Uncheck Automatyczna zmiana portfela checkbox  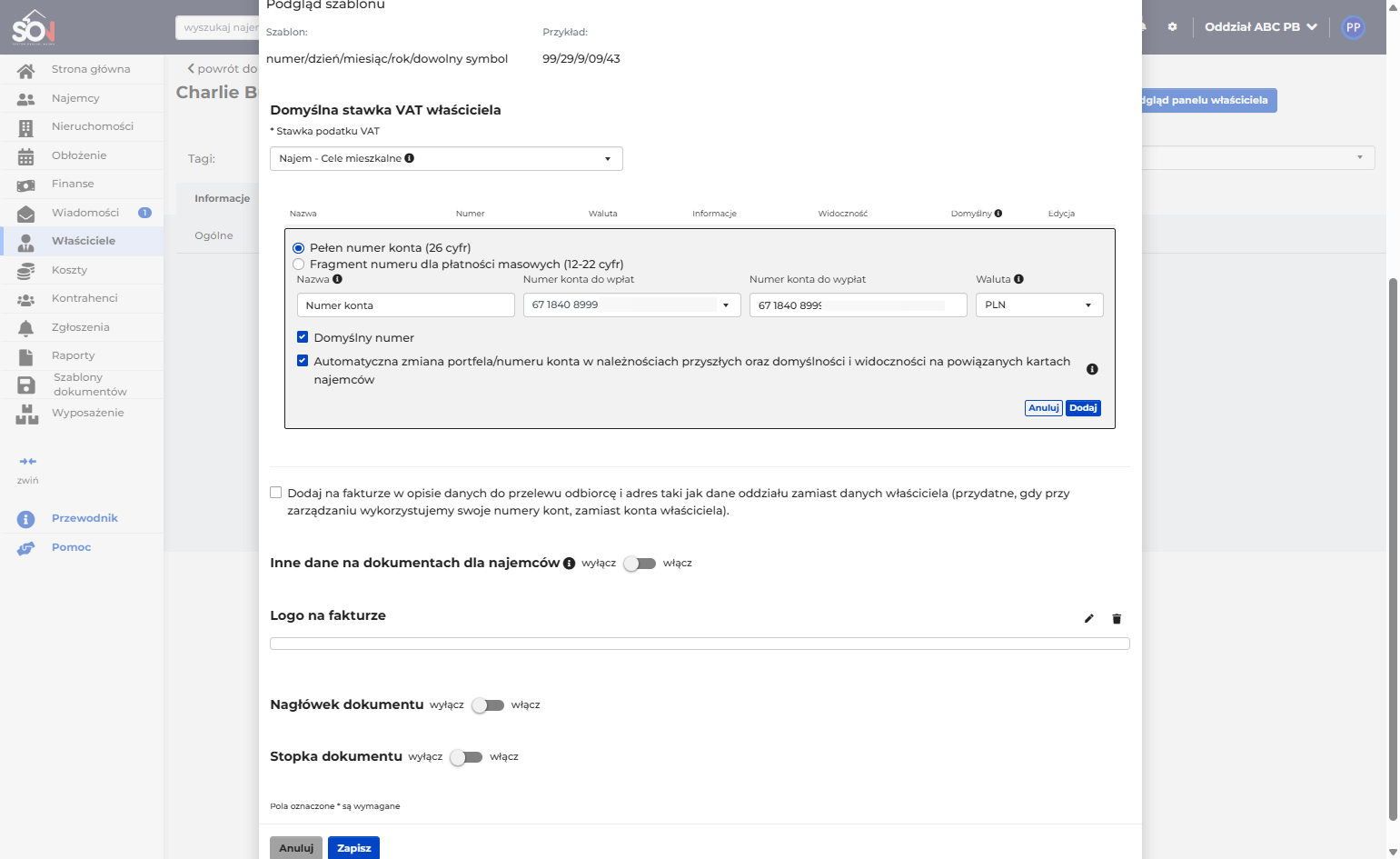pyautogui.click(x=303, y=361)
